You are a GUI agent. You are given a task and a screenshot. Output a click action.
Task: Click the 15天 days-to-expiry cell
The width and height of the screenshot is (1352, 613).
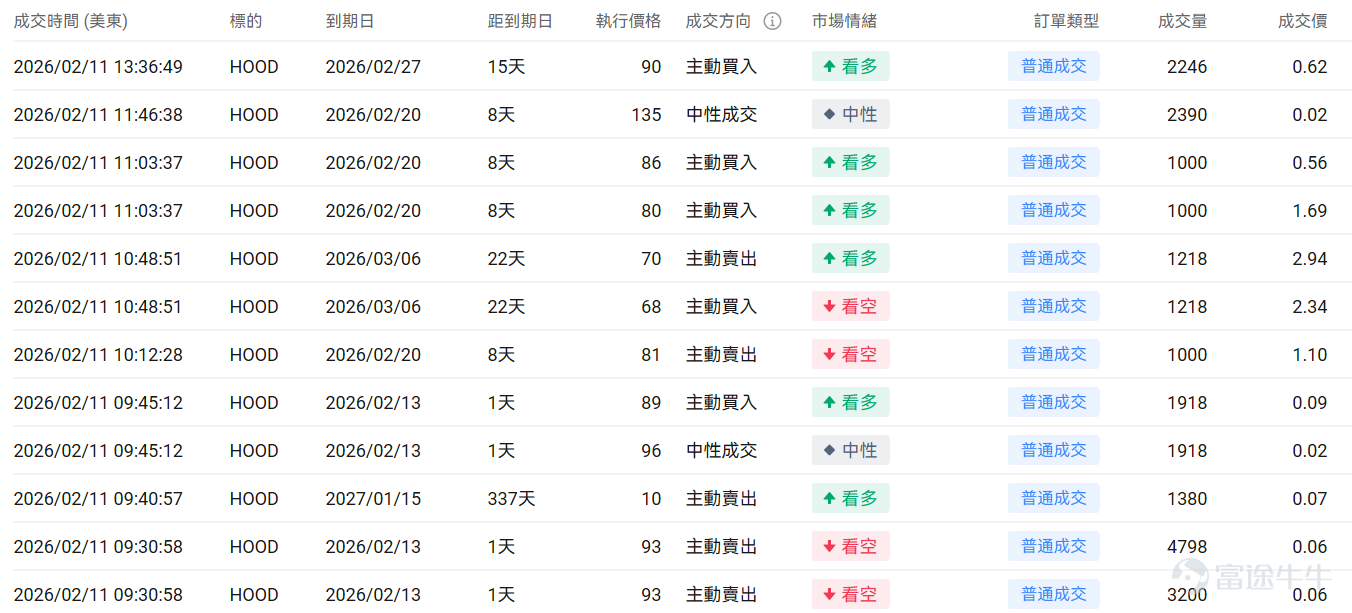tap(506, 67)
